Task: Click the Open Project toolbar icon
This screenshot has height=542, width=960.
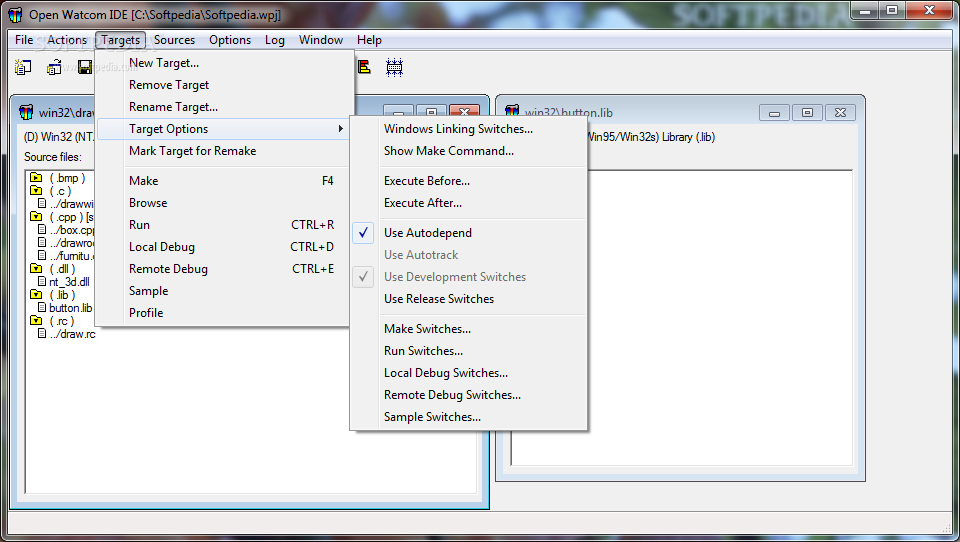Action: 54,67
